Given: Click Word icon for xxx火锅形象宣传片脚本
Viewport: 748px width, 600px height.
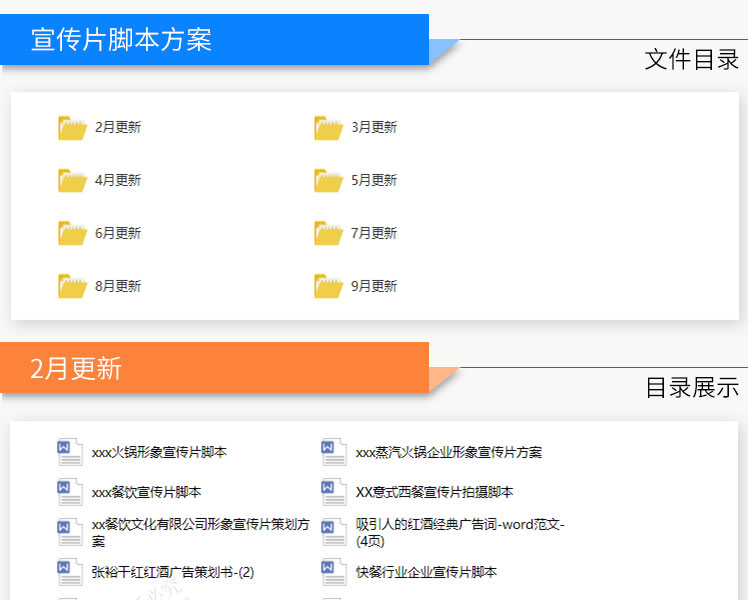Looking at the screenshot, I should [x=70, y=452].
